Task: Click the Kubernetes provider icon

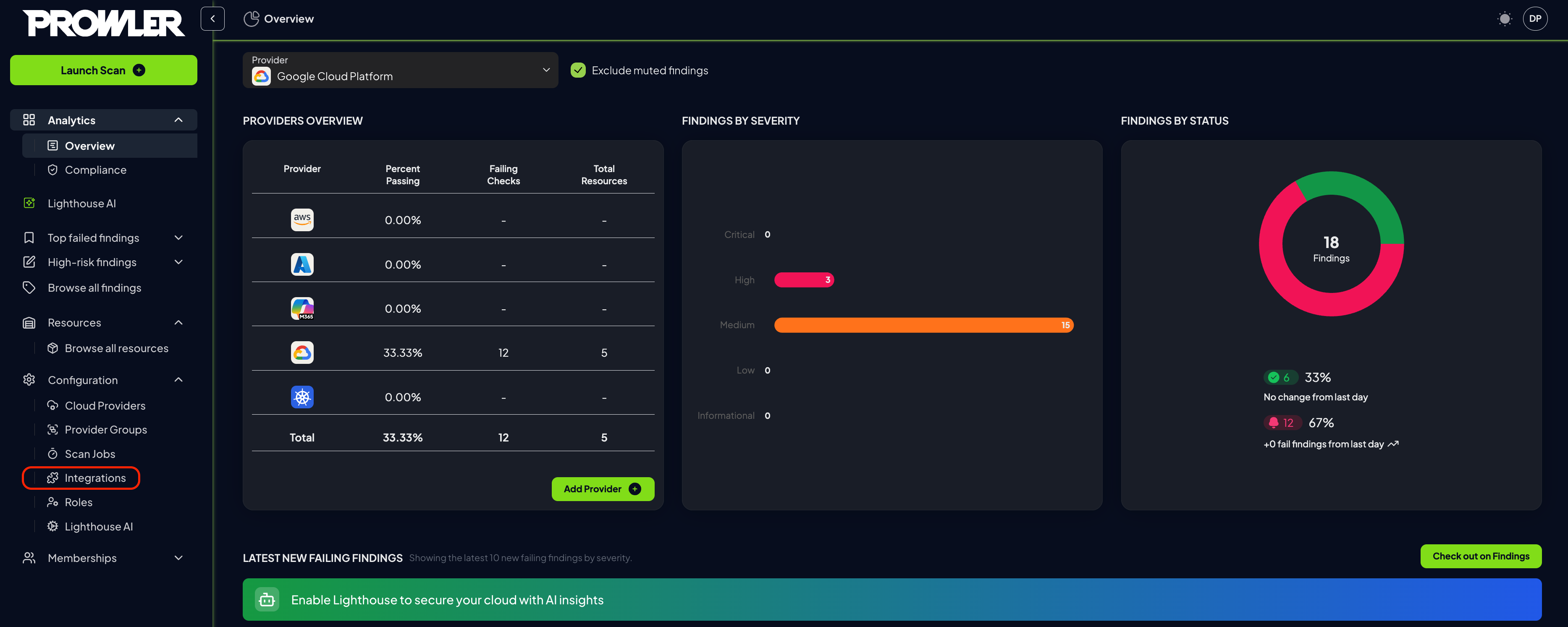Action: pos(302,397)
